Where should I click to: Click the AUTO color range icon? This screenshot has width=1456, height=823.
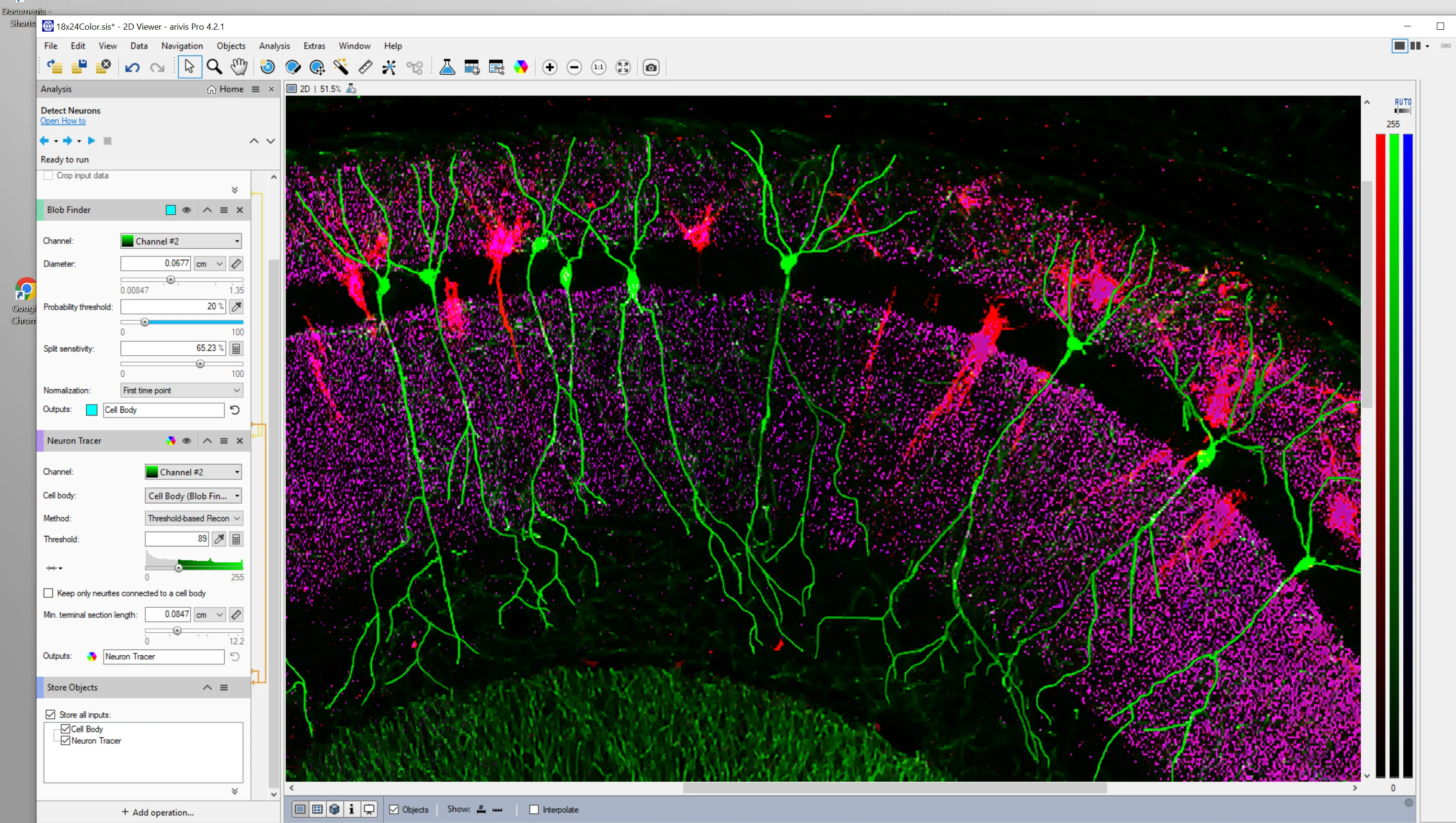(1402, 106)
